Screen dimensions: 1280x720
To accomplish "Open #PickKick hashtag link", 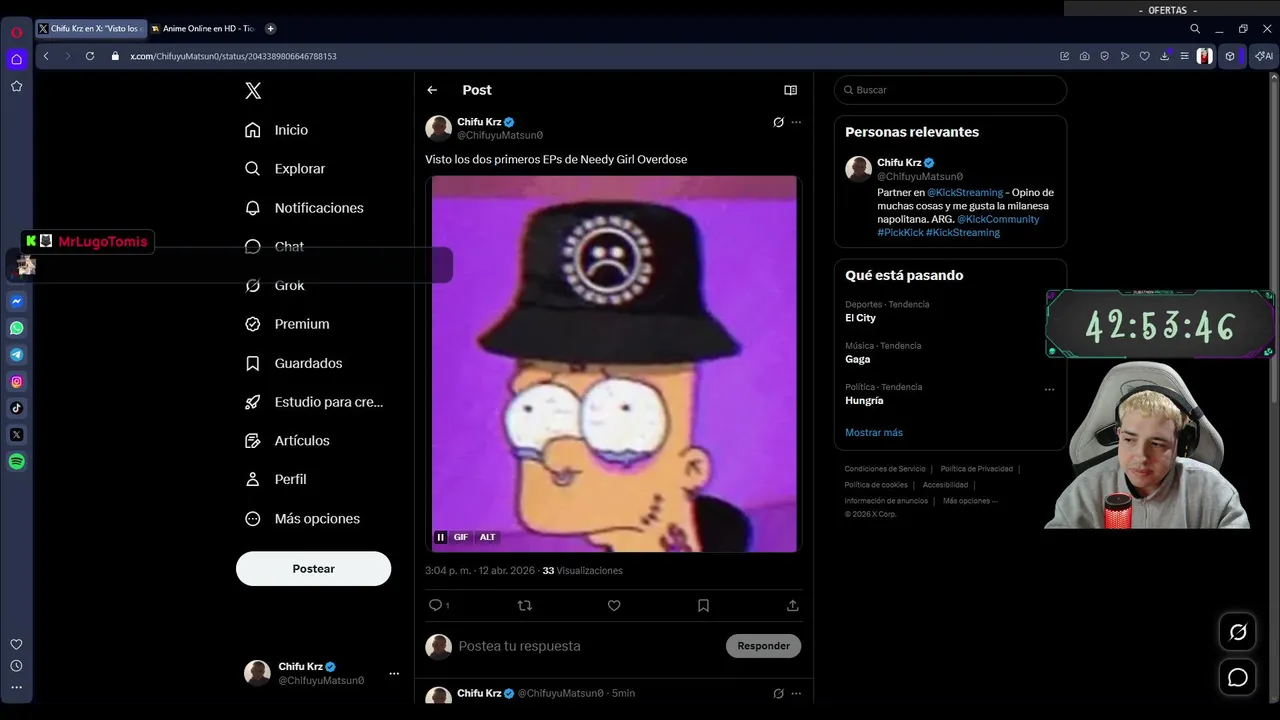I will tap(900, 232).
